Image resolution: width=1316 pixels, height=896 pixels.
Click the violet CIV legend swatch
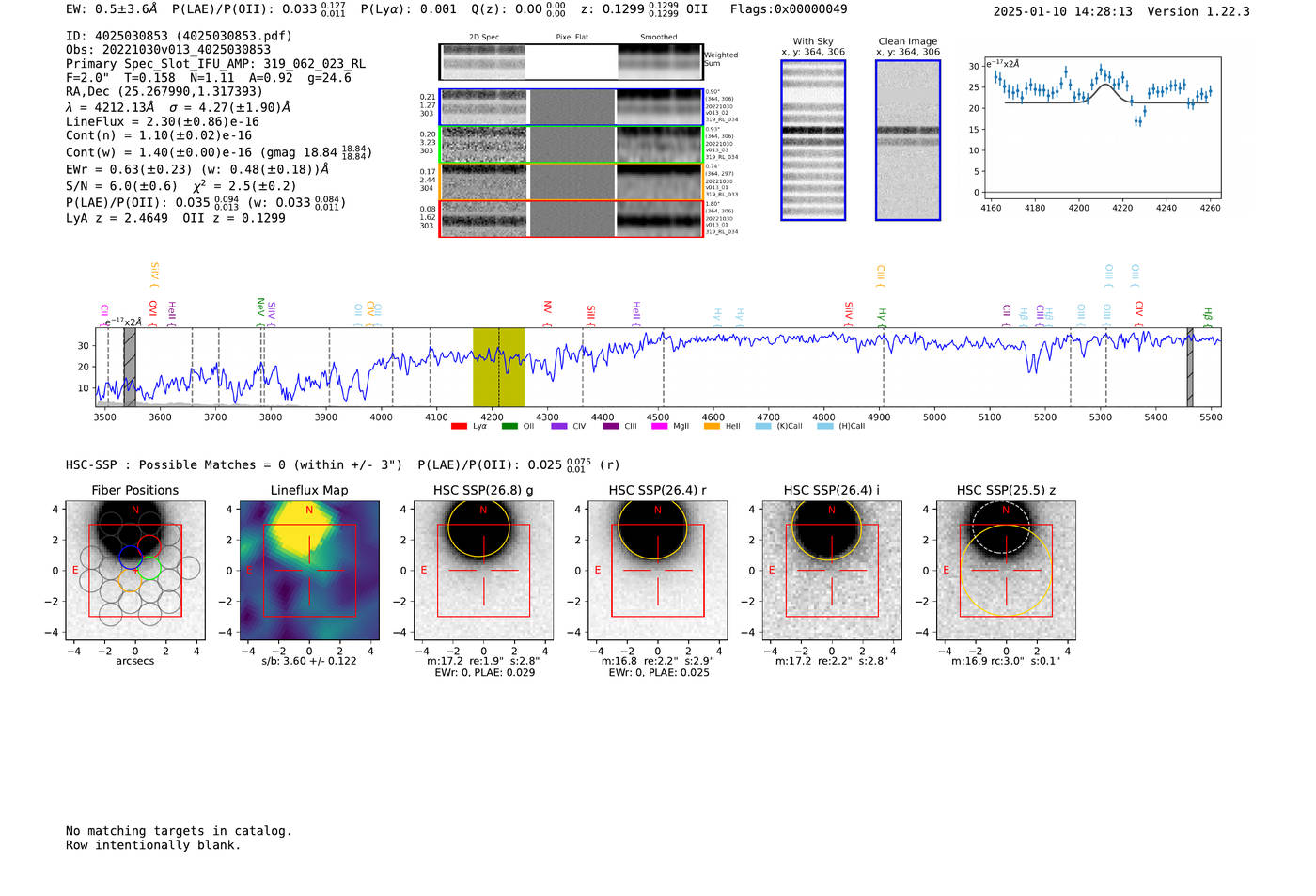point(559,427)
